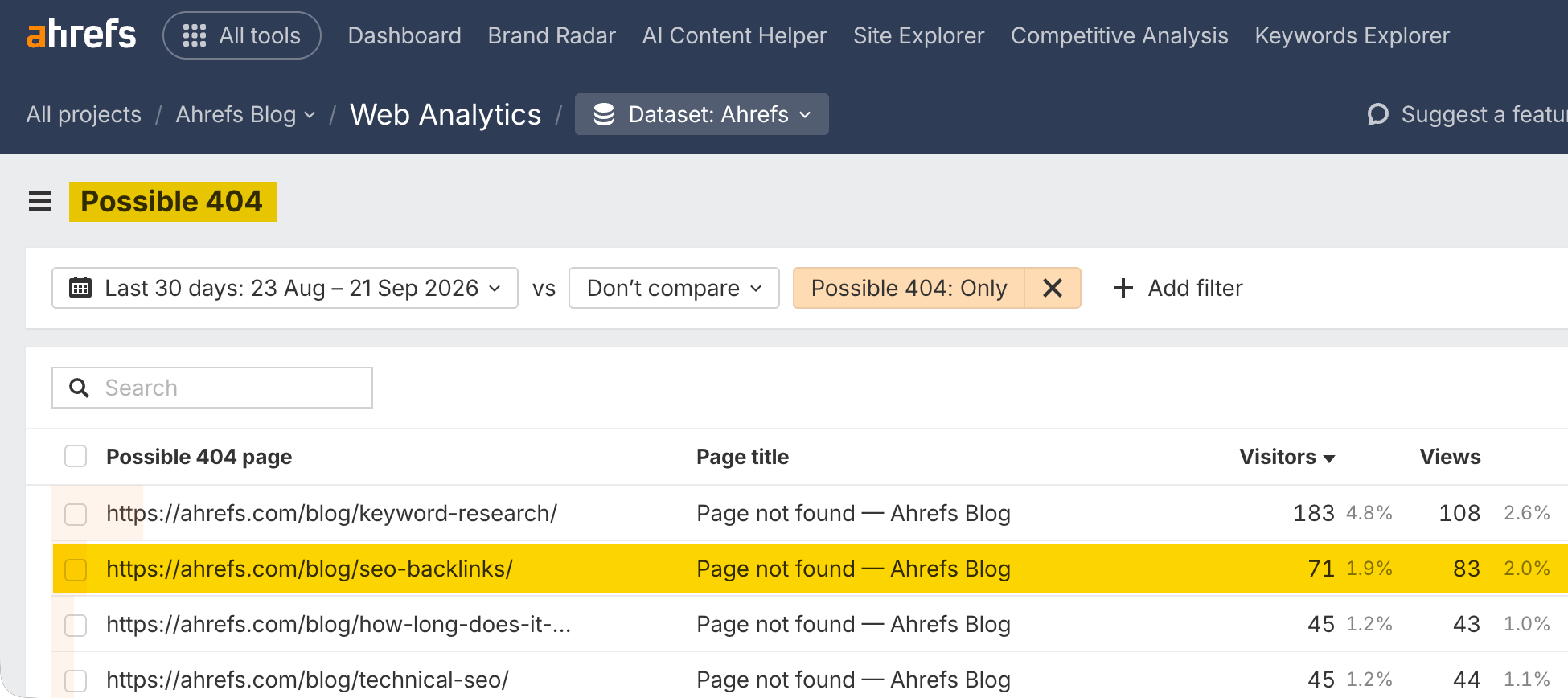Toggle the select-all checkbox in table header
Image resolution: width=1568 pixels, height=698 pixels.
[x=76, y=457]
